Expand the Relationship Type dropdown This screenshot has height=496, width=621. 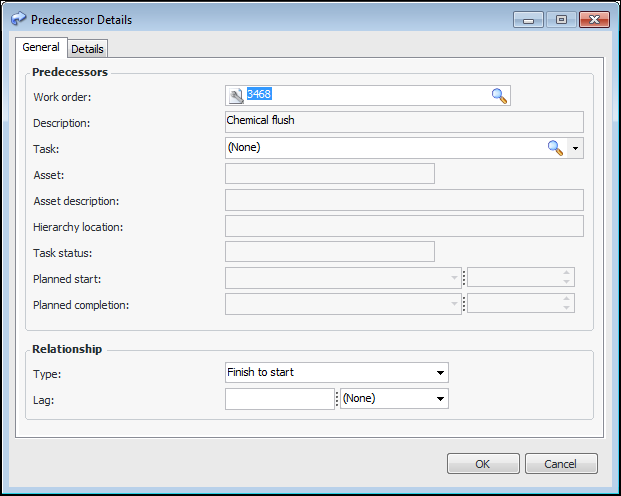point(440,373)
